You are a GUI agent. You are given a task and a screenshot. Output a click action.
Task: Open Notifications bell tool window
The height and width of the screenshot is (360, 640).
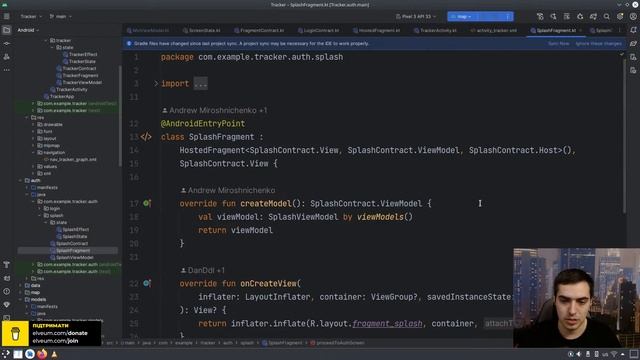coord(633,30)
